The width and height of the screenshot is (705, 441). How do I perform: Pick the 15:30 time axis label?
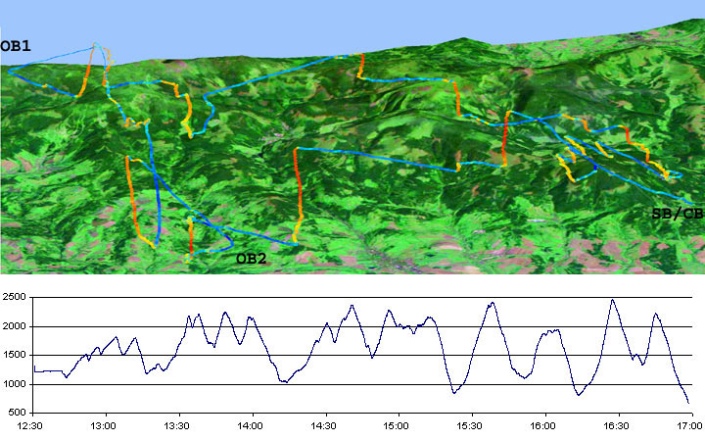pos(471,425)
